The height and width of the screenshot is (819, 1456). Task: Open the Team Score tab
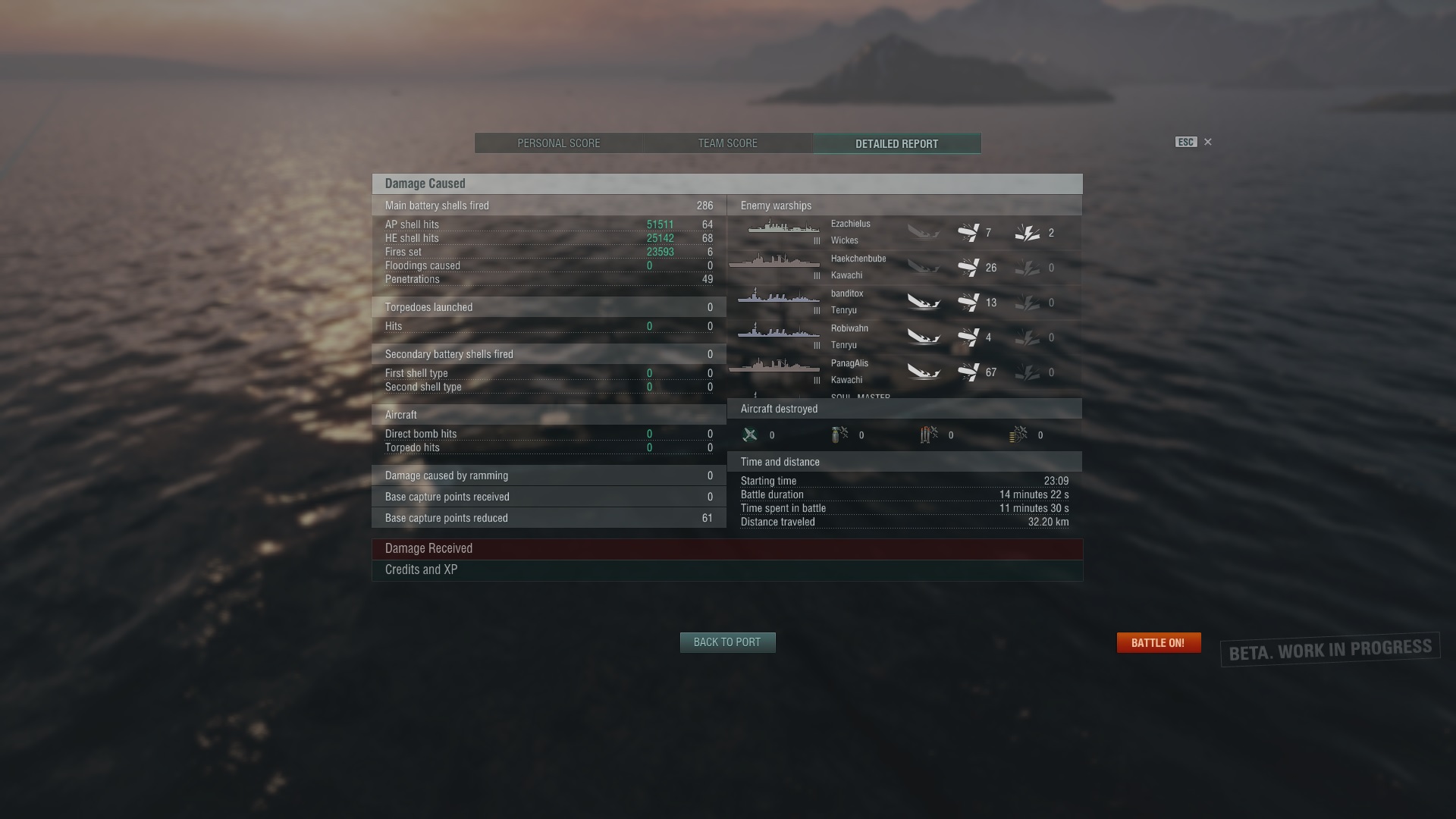pyautogui.click(x=728, y=143)
